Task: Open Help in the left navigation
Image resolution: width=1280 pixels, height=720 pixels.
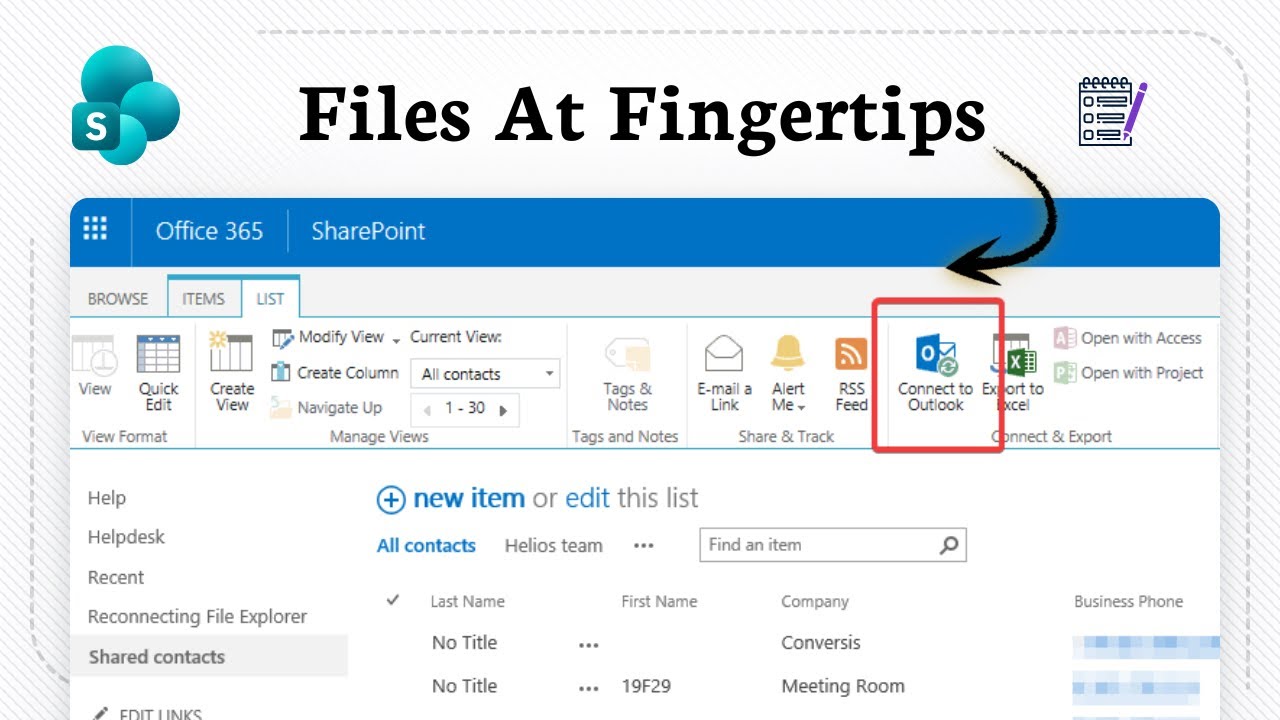Action: tap(107, 498)
